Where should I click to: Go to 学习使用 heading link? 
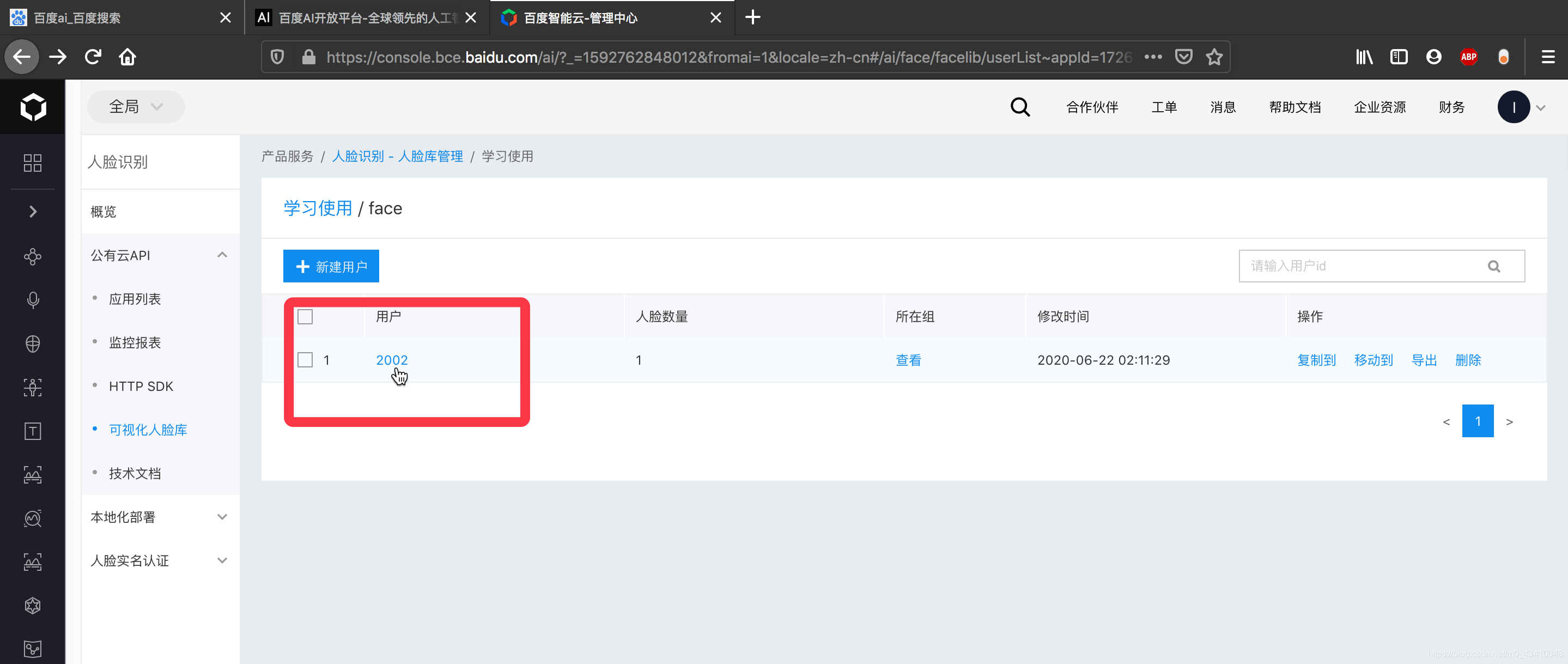[318, 208]
